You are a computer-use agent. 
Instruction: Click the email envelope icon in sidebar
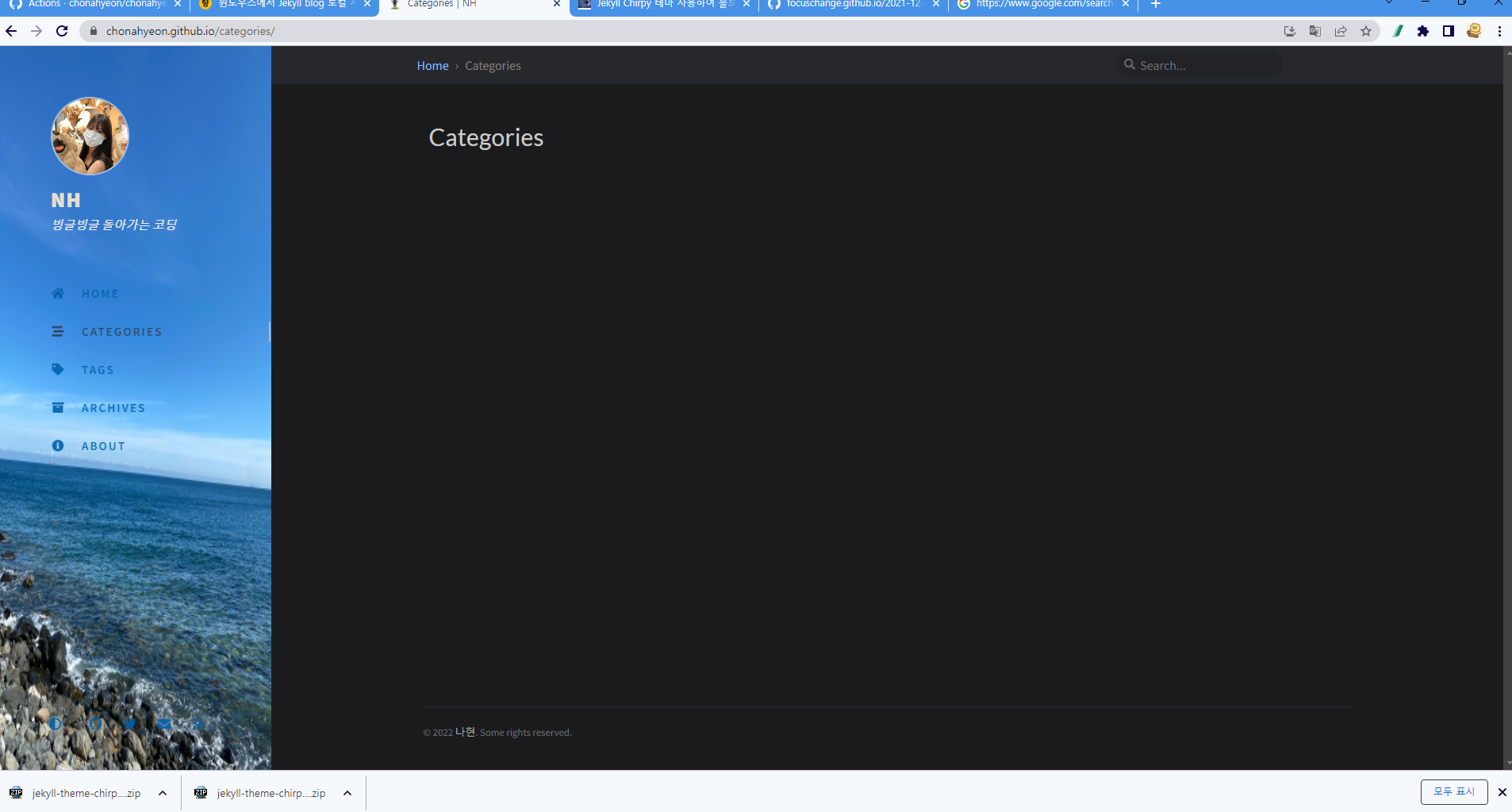164,724
